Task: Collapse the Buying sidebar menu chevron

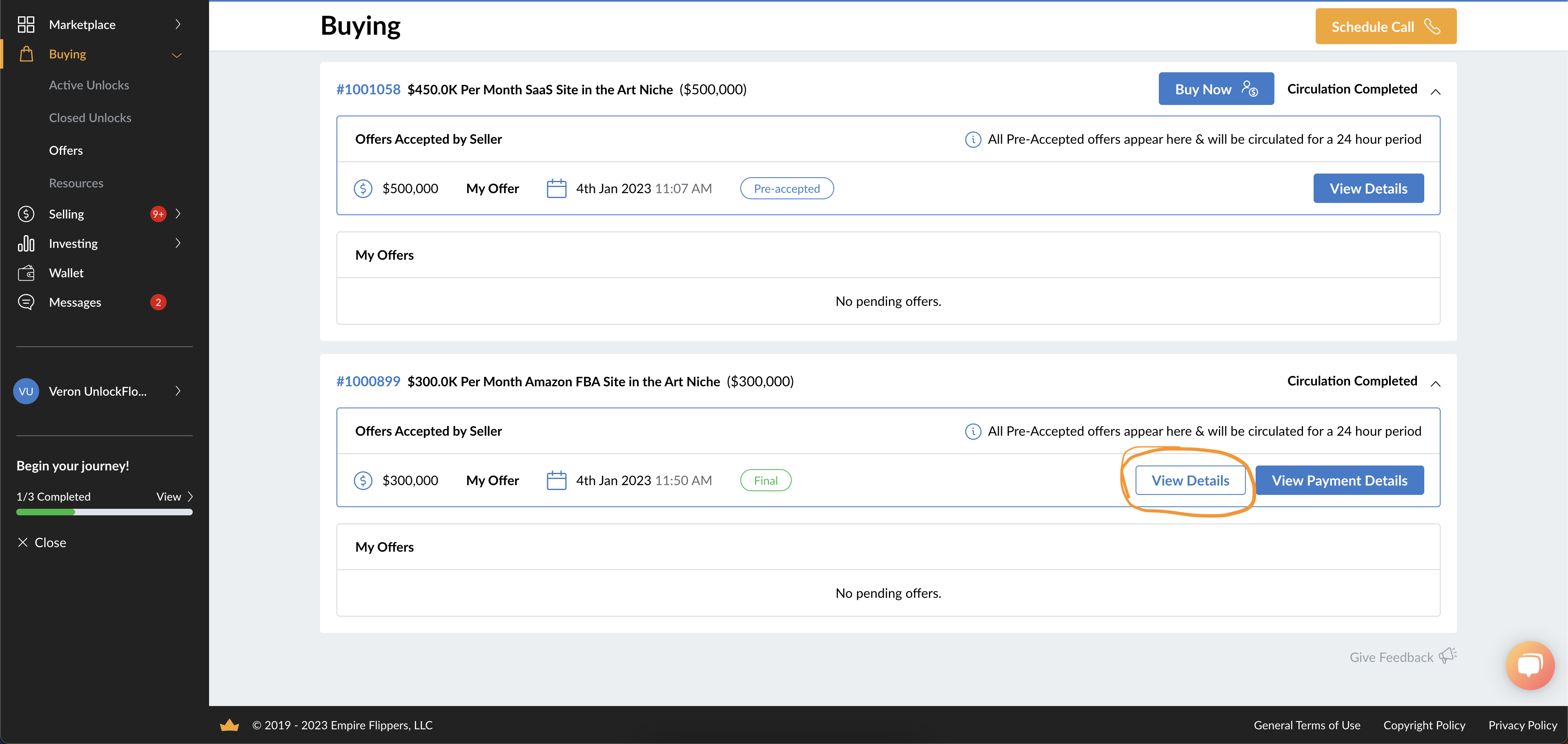Action: [177, 55]
